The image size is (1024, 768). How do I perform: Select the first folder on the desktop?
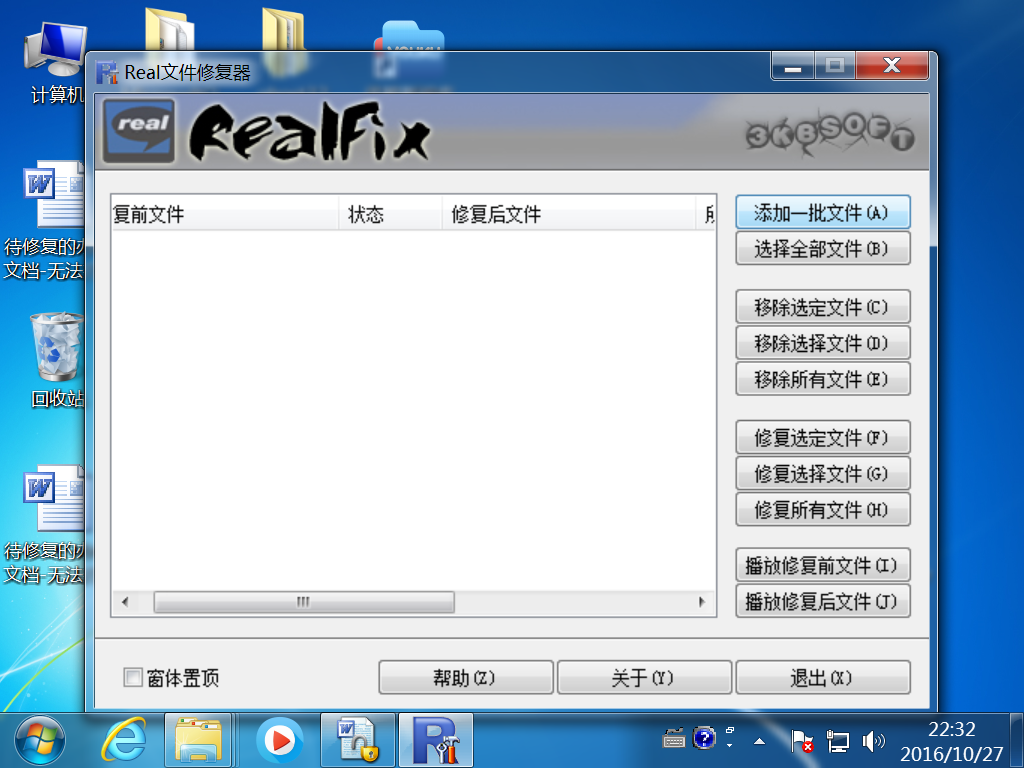pos(169,29)
